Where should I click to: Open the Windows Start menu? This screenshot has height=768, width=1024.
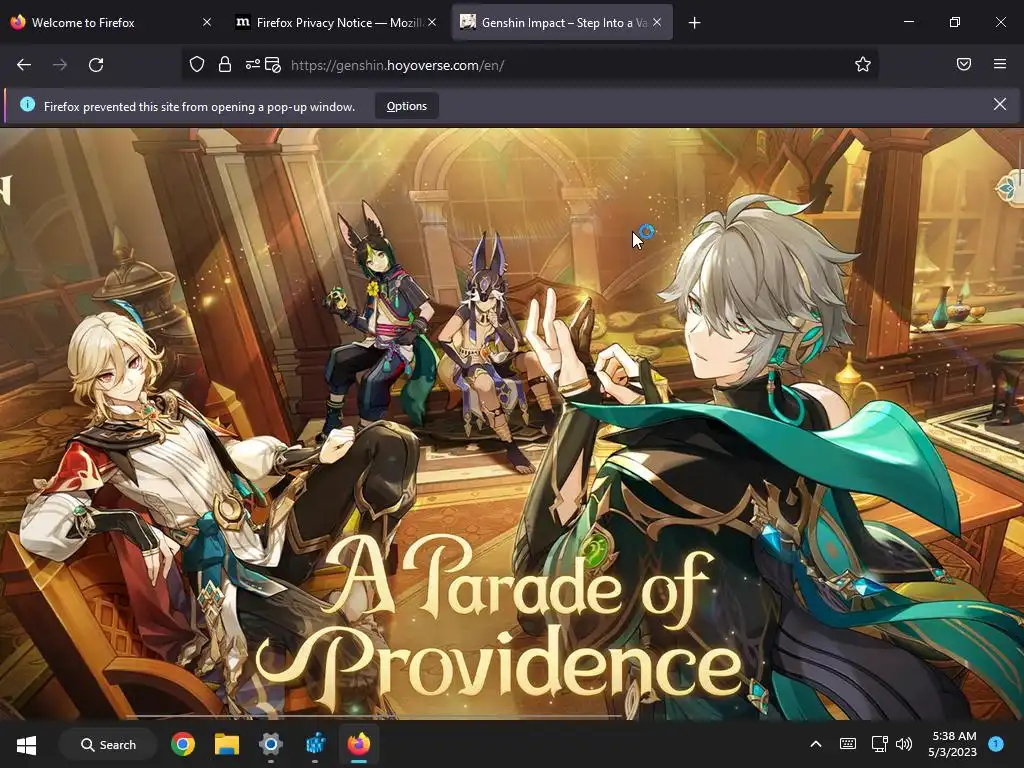pos(26,744)
